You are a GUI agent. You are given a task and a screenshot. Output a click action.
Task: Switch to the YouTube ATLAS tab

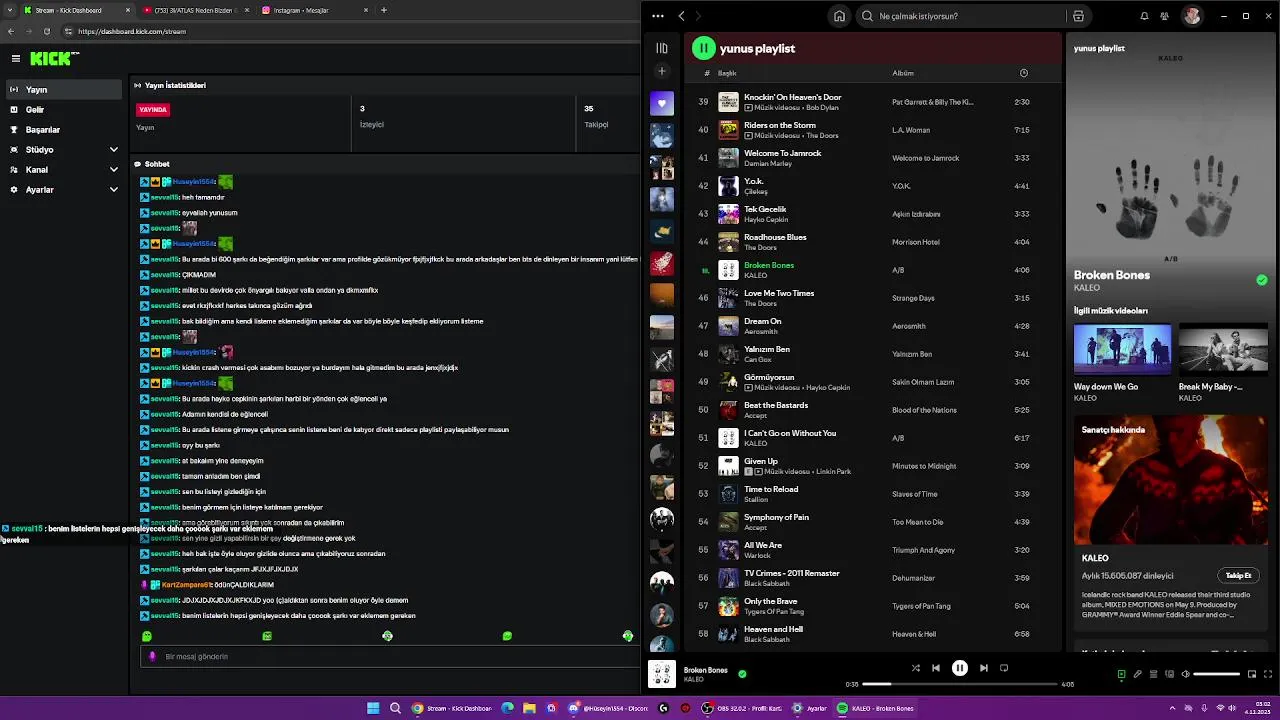(194, 10)
